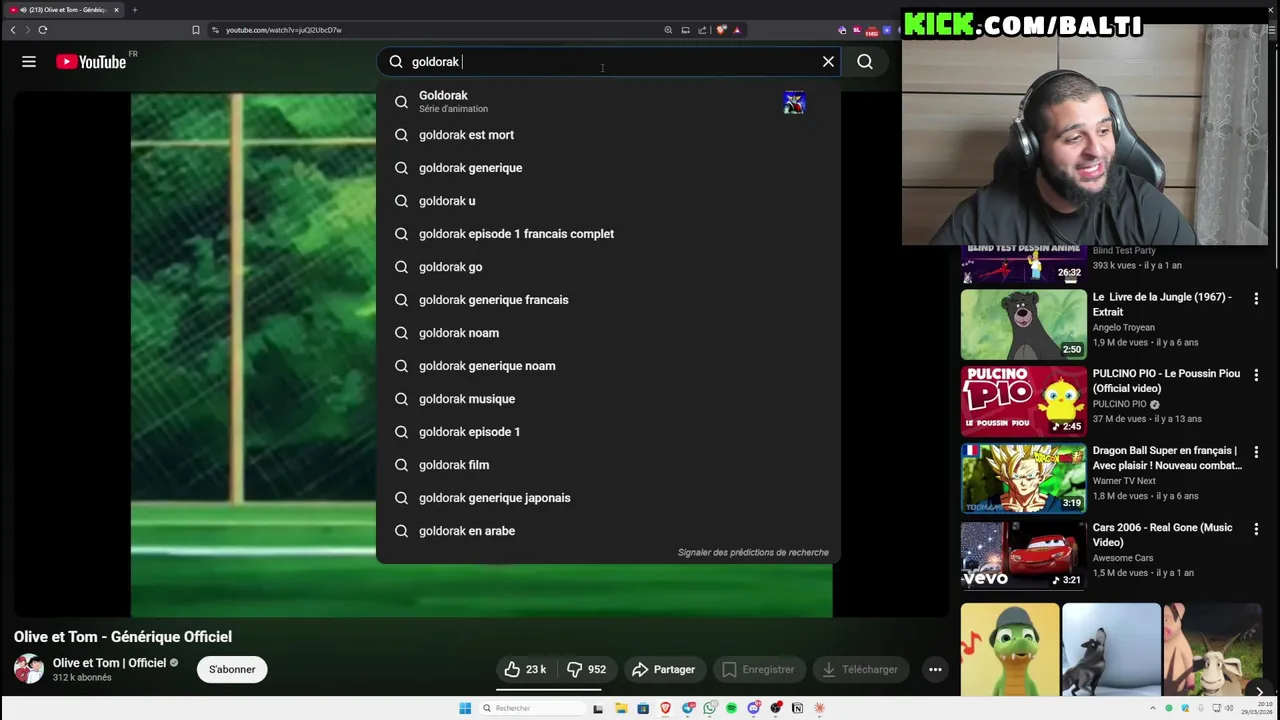Click the Partager share button
Viewport: 1280px width, 720px height.
pyautogui.click(x=663, y=669)
